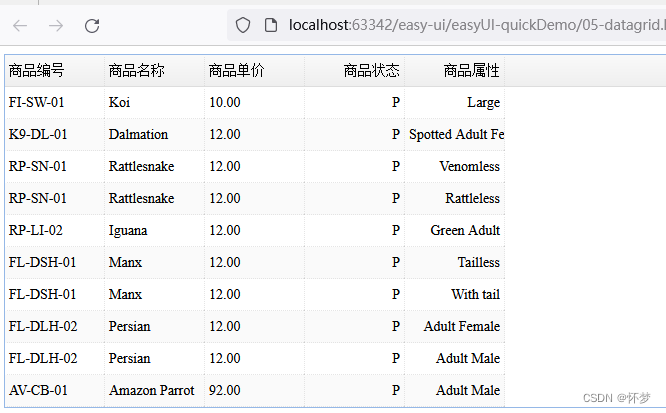666x413 pixels.
Task: Click FL-DSH-01 in the Tailless row
Action: 54,263
